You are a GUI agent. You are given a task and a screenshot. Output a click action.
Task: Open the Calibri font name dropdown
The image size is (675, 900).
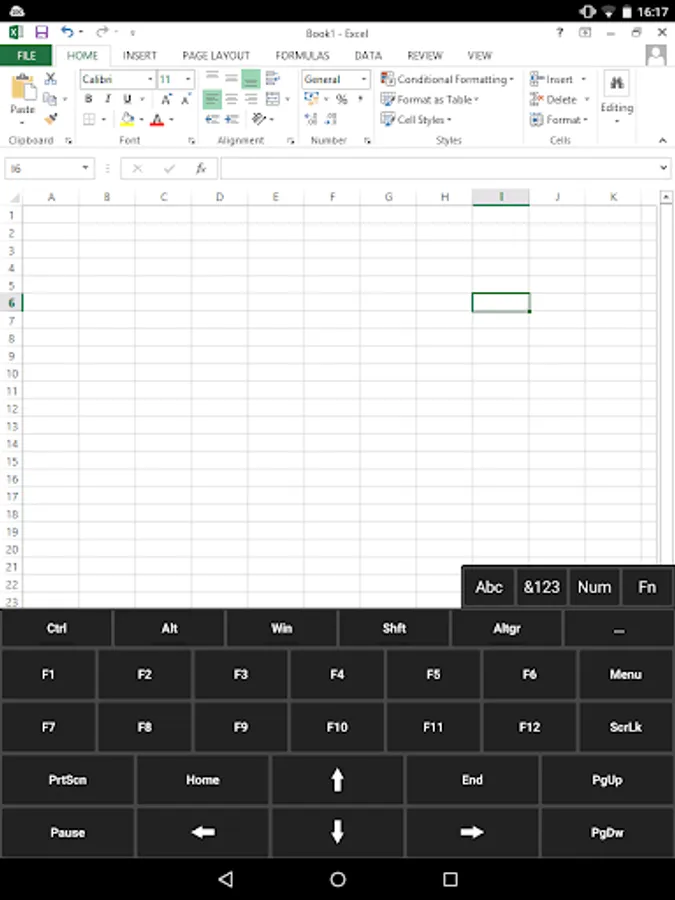point(150,79)
